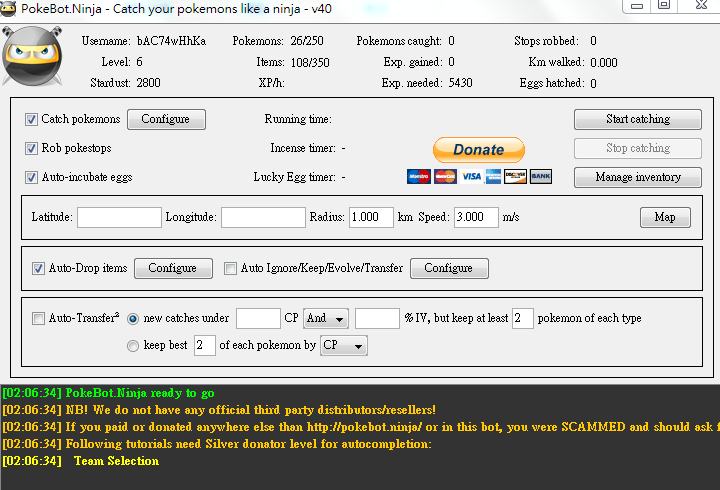This screenshot has height=490, width=720.
Task: Expand the CP sort-by dropdown
Action: pos(343,345)
